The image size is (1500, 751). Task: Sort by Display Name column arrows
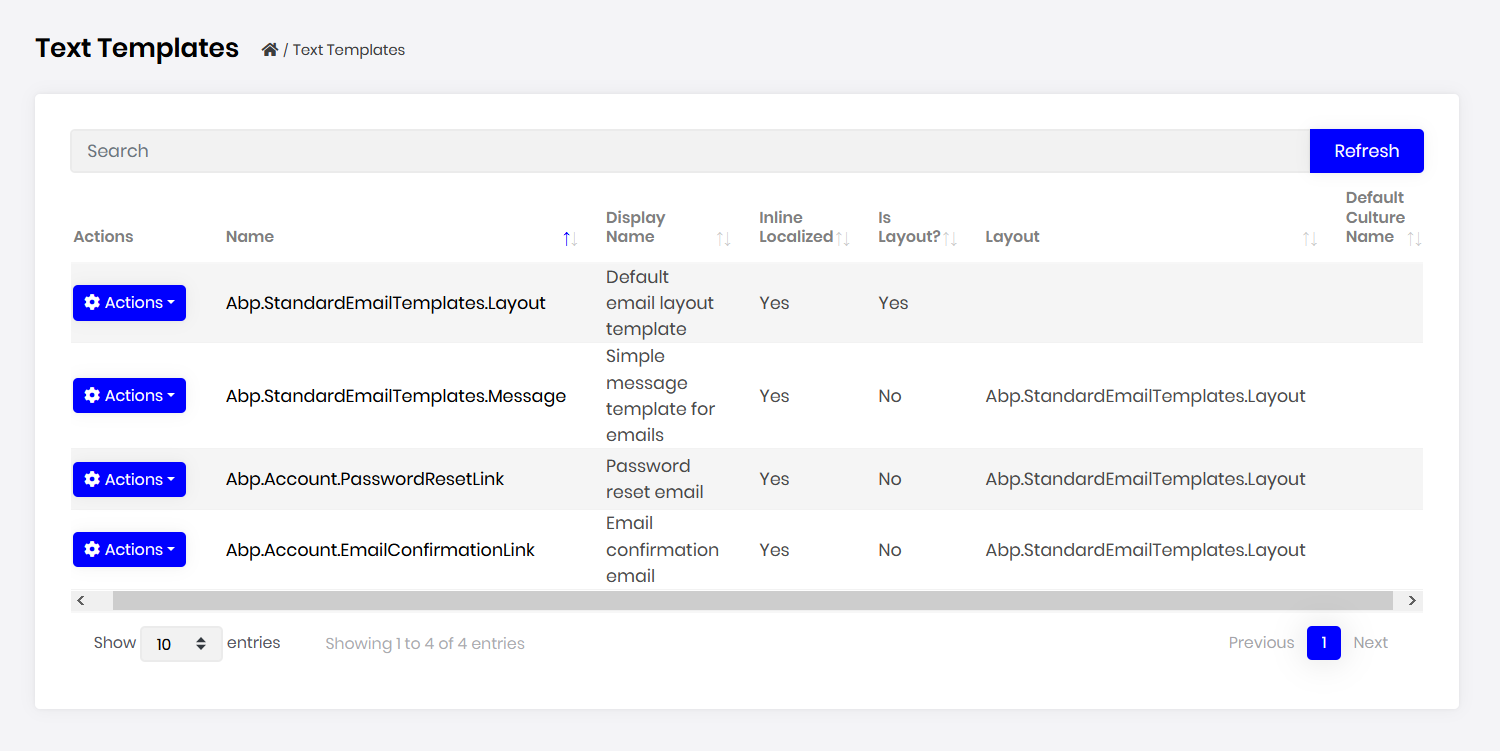point(723,238)
